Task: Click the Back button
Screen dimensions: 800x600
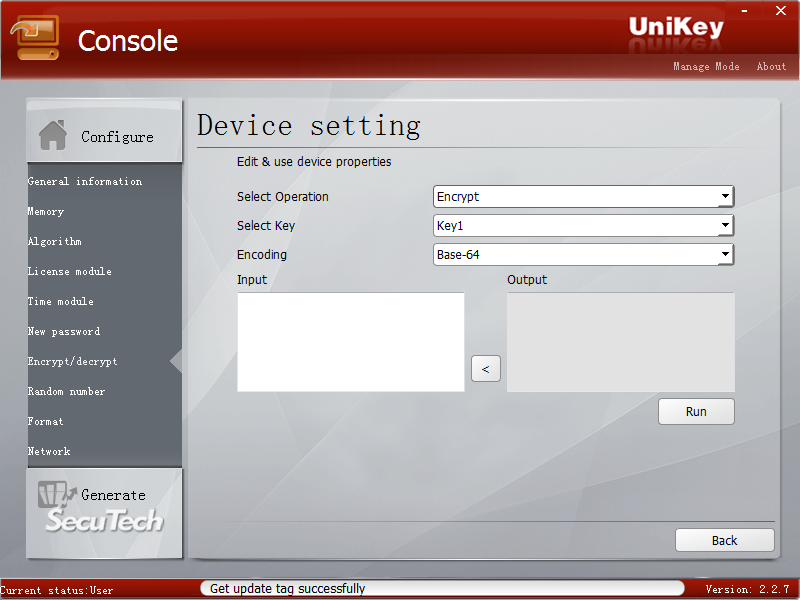Action: (x=724, y=540)
